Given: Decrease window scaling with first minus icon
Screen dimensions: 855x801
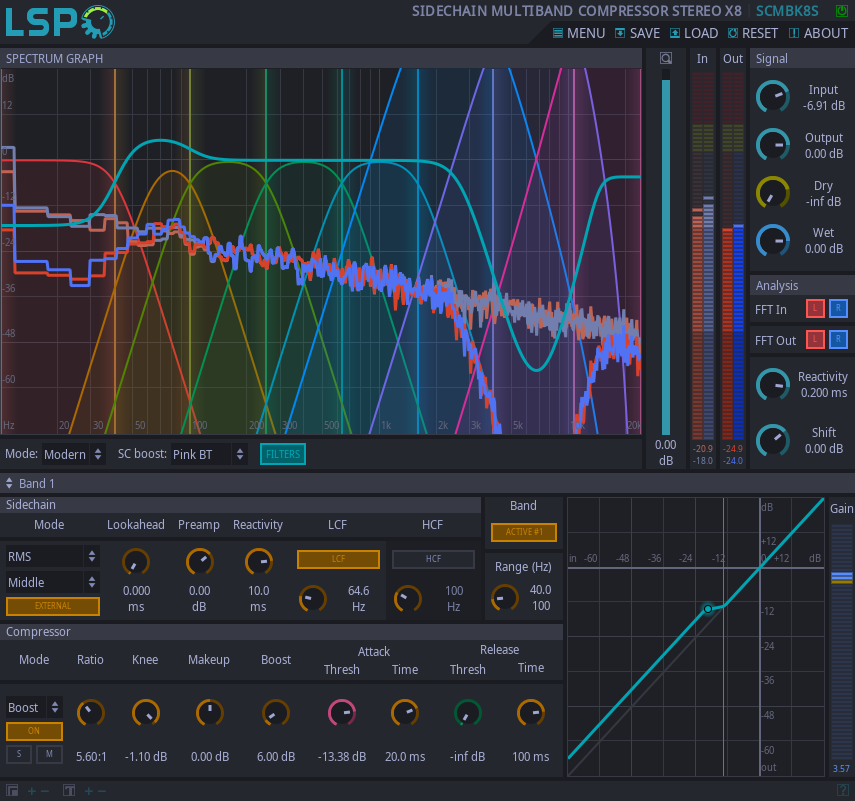Looking at the screenshot, I should tap(45, 791).
